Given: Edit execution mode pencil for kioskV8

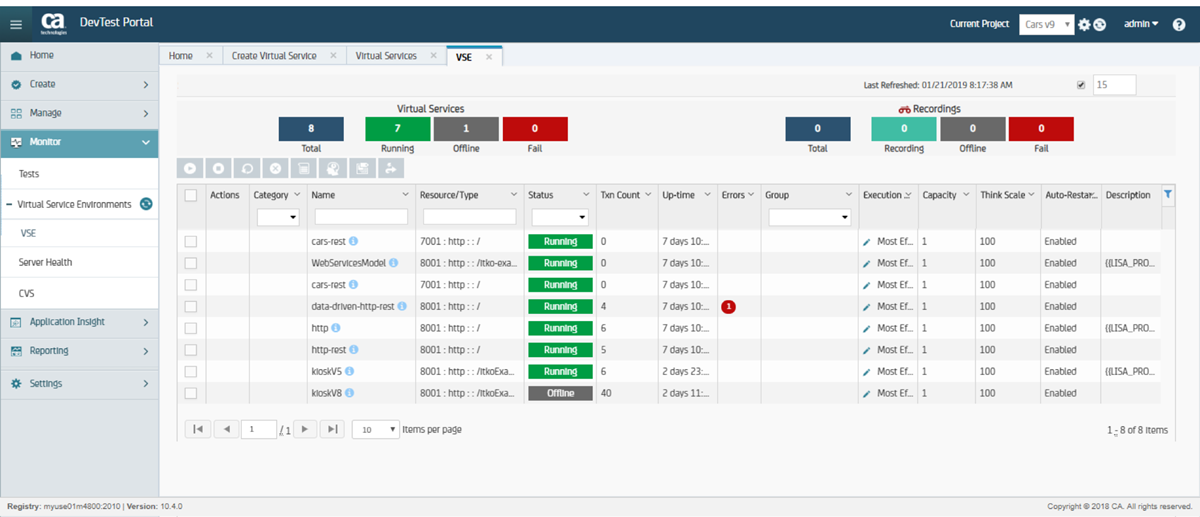Looking at the screenshot, I should point(867,393).
